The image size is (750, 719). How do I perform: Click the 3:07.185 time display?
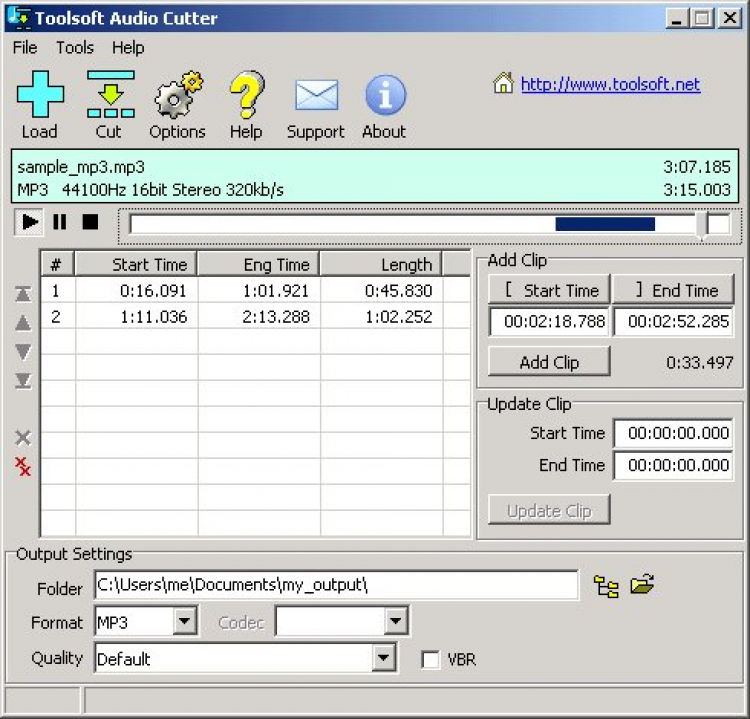point(696,167)
